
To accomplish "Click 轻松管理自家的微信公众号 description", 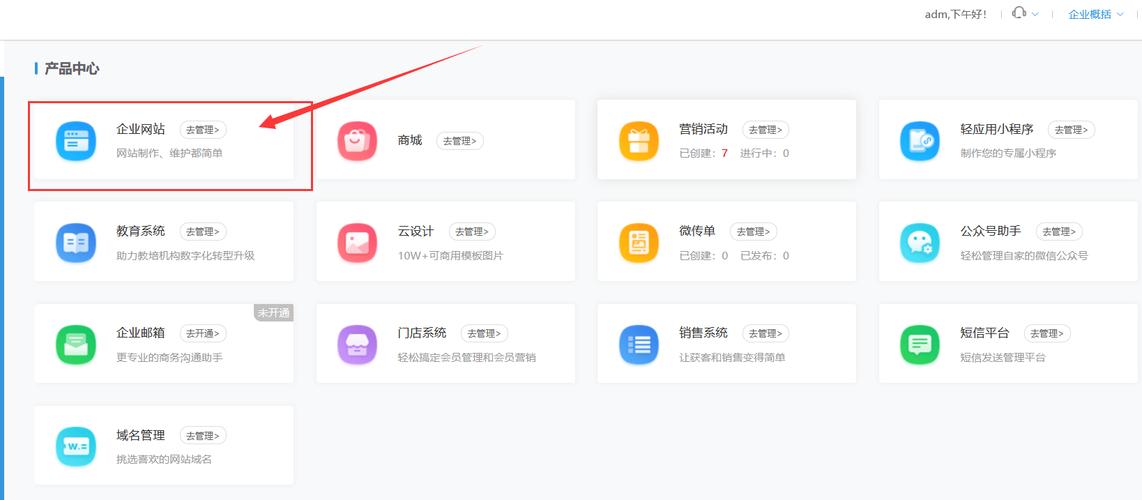I will click(x=1025, y=255).
